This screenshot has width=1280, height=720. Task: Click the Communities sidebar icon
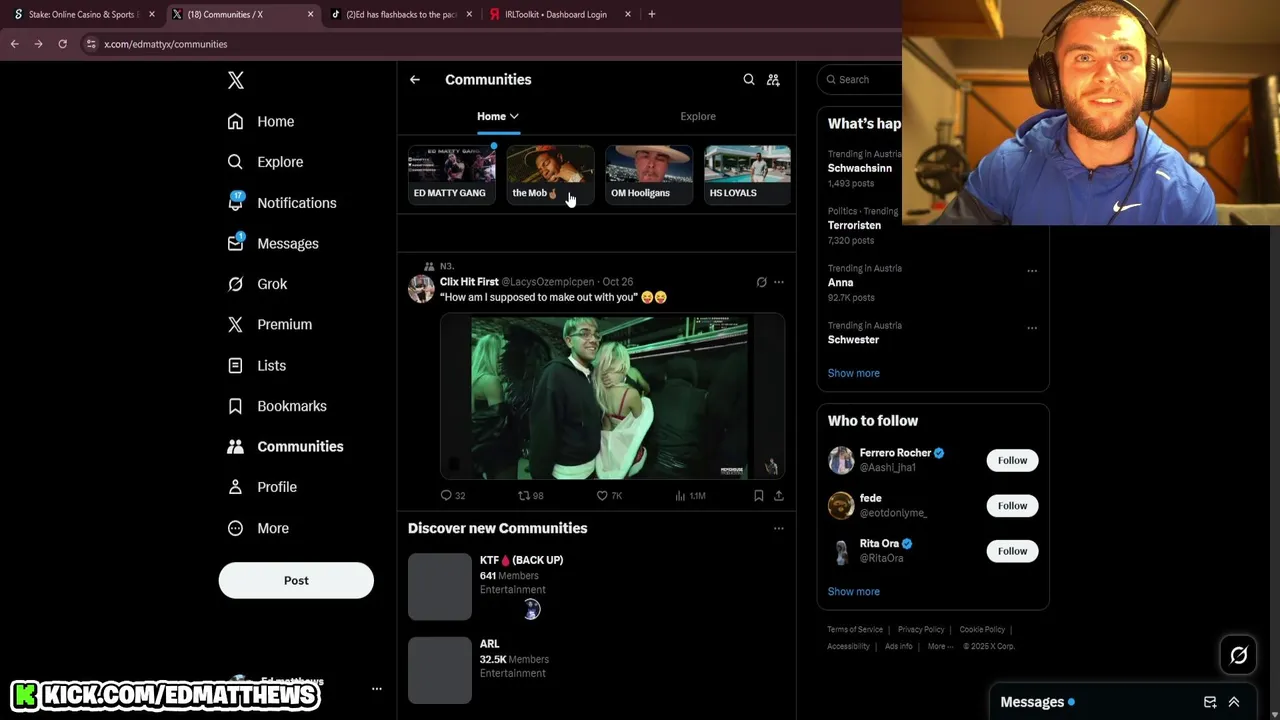click(235, 446)
